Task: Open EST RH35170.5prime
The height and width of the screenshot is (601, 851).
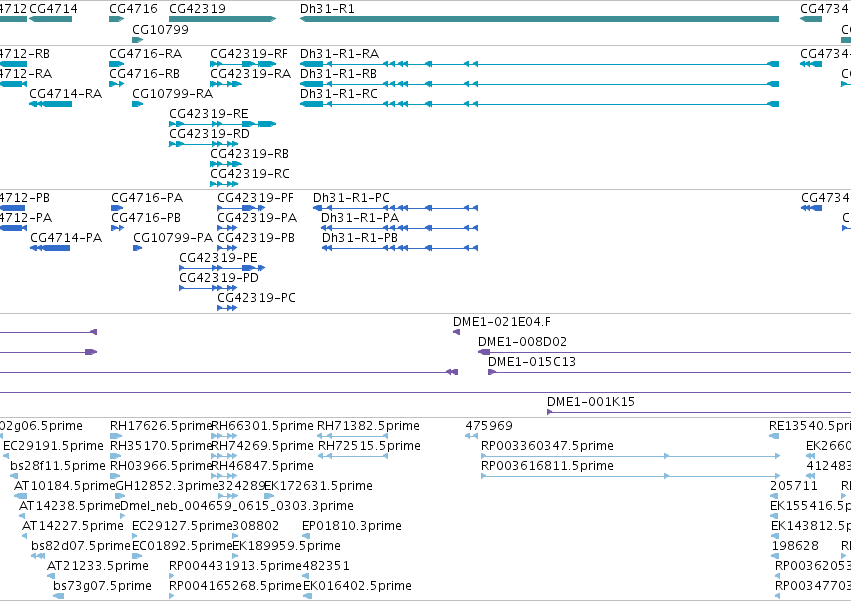Action: (161, 446)
